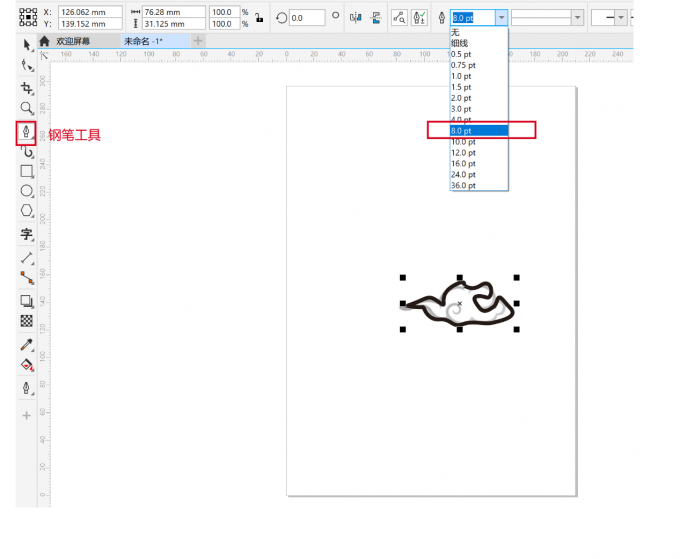Select the Drop Shadow tool
Image resolution: width=680 pixels, height=559 pixels.
27,300
